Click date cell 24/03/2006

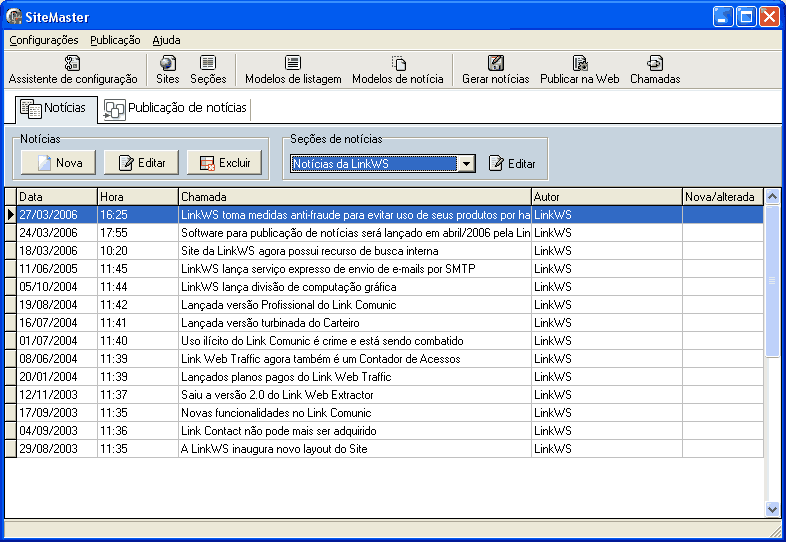point(57,233)
